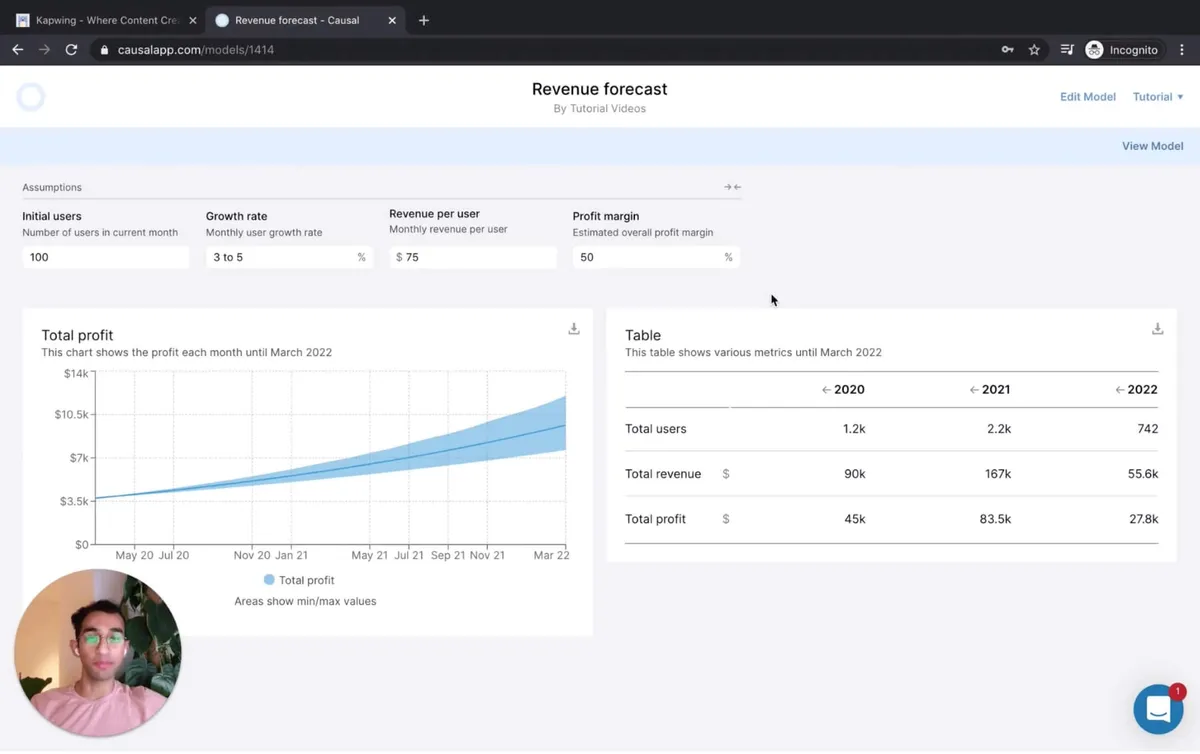The image size is (1200, 754).
Task: Click the View Model link
Action: click(1152, 146)
